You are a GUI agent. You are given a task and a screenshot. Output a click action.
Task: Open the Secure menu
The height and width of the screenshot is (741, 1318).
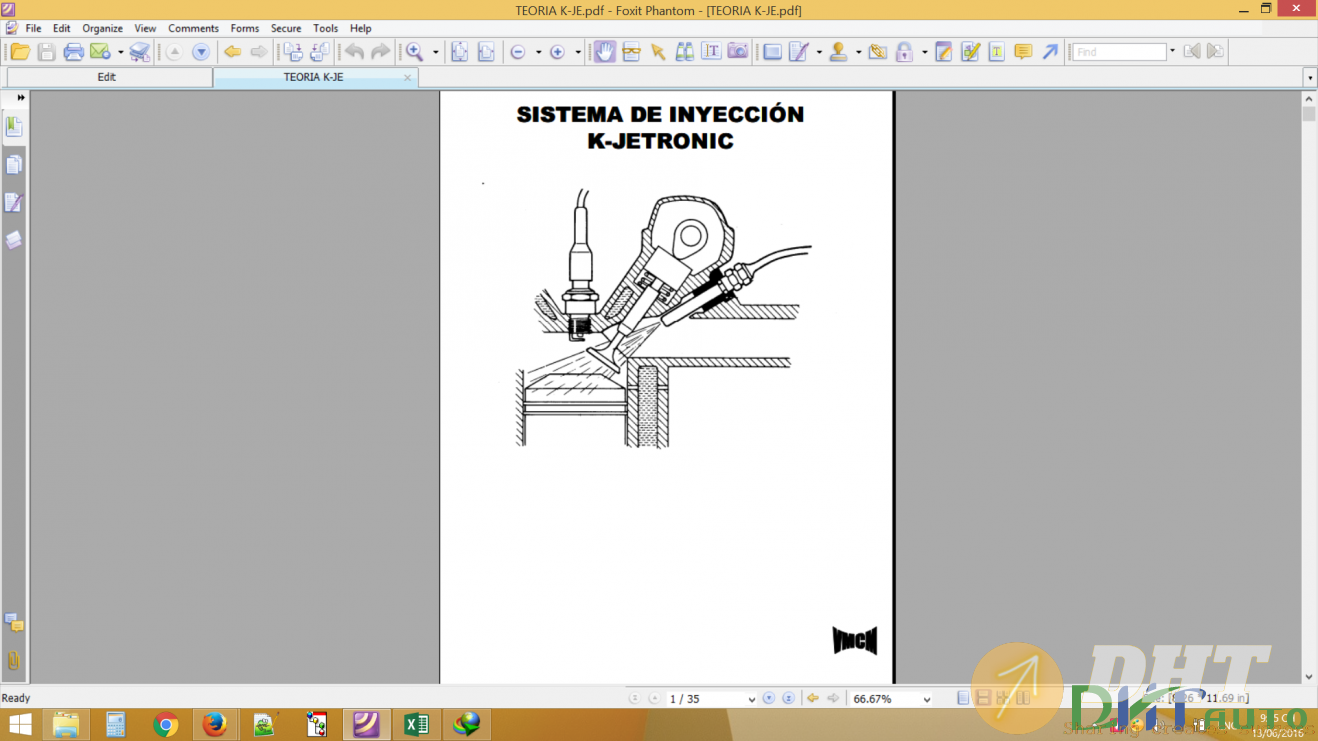click(286, 28)
